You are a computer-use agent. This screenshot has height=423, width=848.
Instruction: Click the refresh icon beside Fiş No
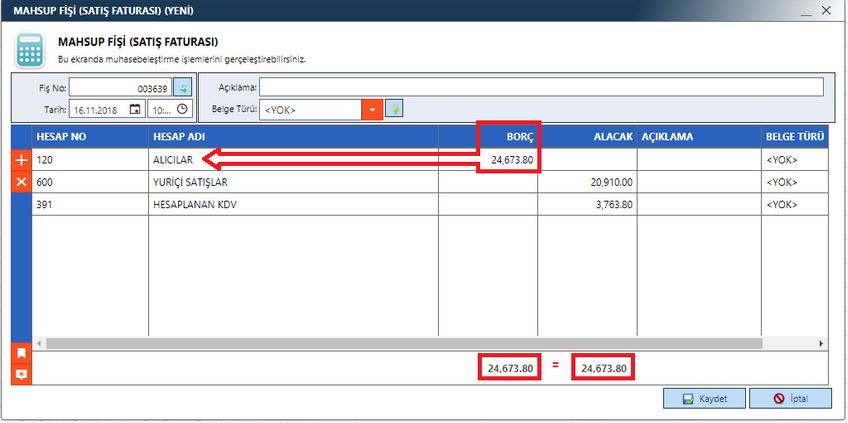pyautogui.click(x=182, y=87)
